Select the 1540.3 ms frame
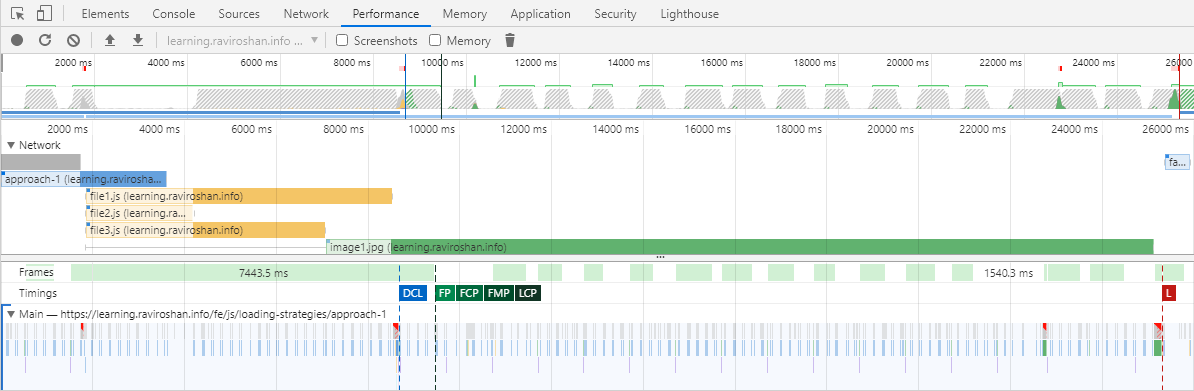This screenshot has height=391, width=1194. (x=1008, y=272)
